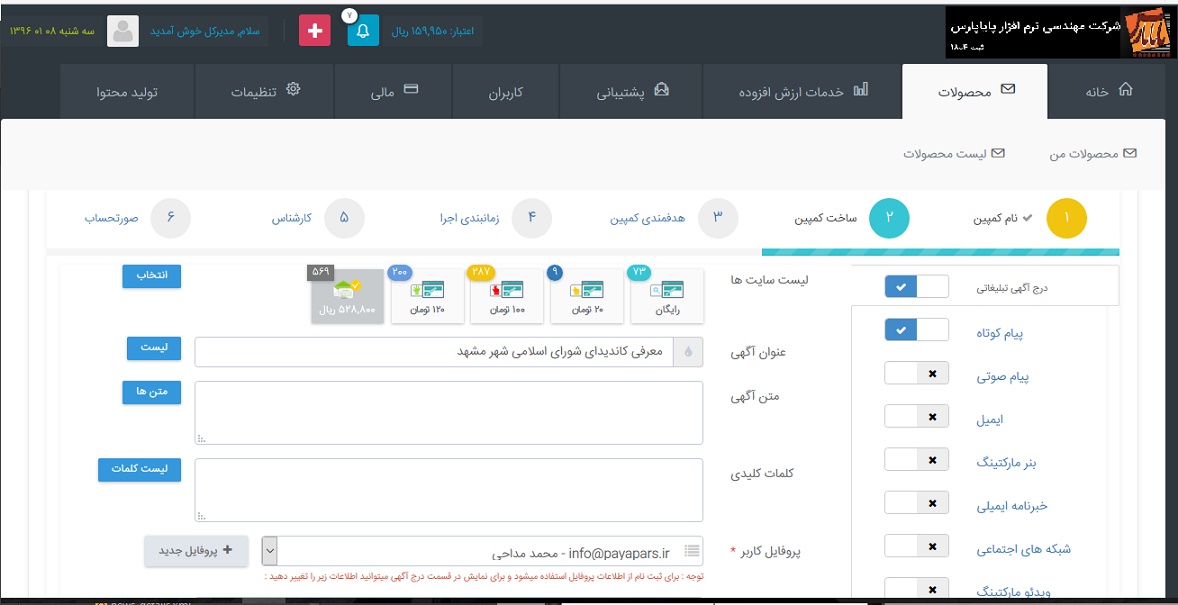Viewport: 1178px width, 605px height.
Task: Click into the عنوان آگهی input
Action: pos(434,352)
